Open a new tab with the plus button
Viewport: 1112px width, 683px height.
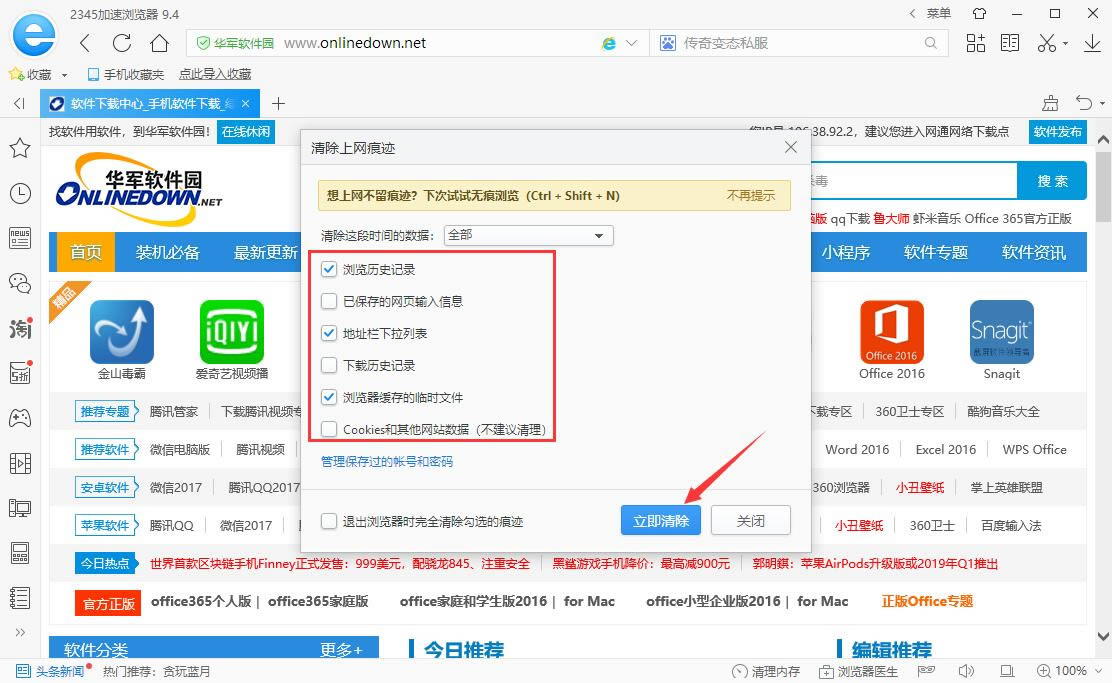(x=279, y=104)
